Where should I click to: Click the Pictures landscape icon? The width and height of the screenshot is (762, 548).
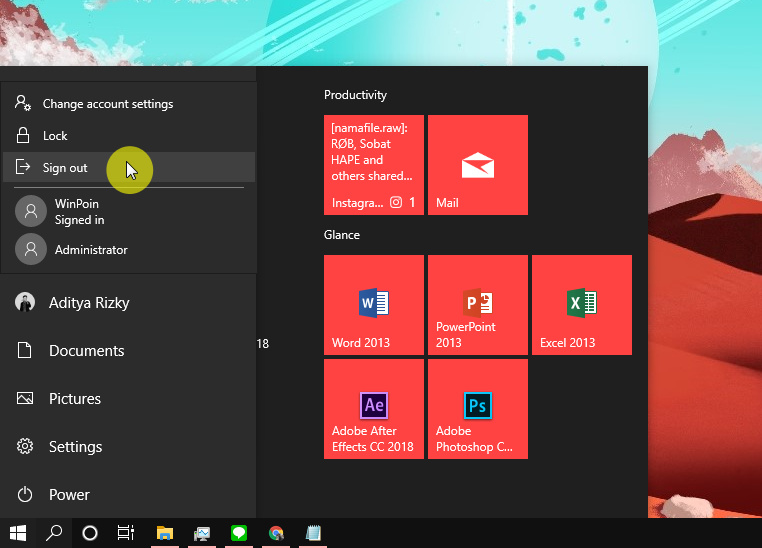point(25,398)
